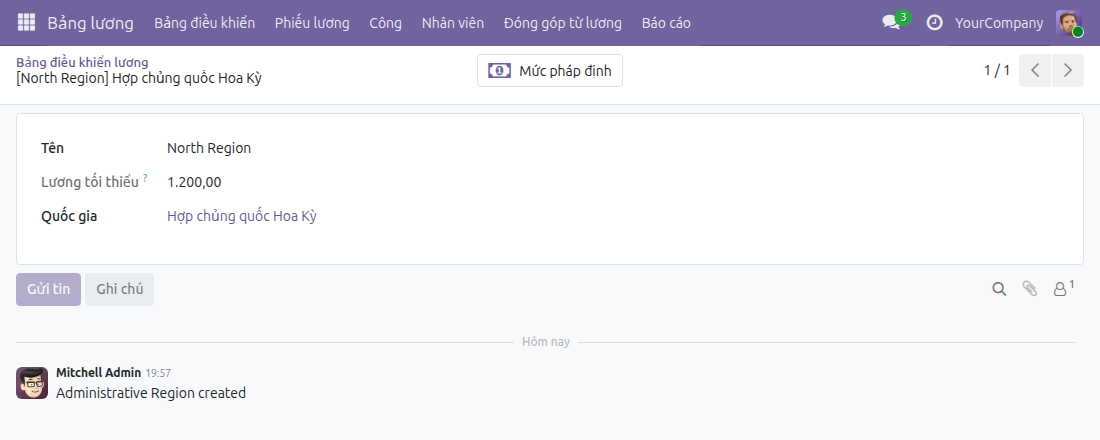Click the Mức pháp định button
The height and width of the screenshot is (440, 1100).
click(x=550, y=70)
